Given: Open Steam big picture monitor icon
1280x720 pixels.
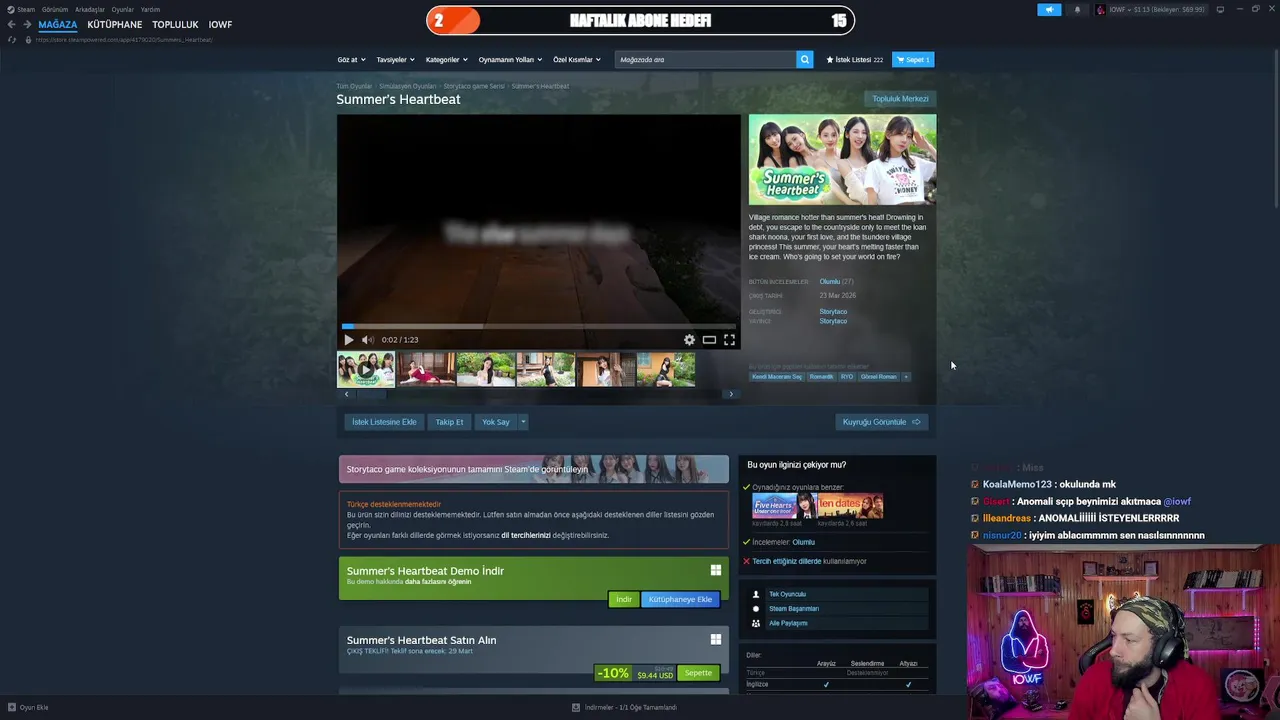Looking at the screenshot, I should point(1220,10).
